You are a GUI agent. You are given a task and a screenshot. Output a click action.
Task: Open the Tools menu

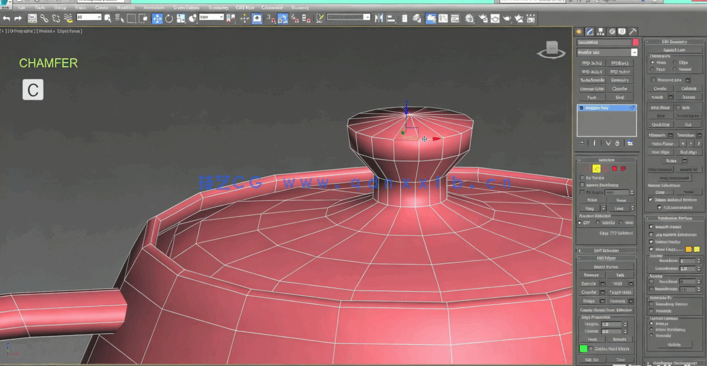(x=40, y=8)
